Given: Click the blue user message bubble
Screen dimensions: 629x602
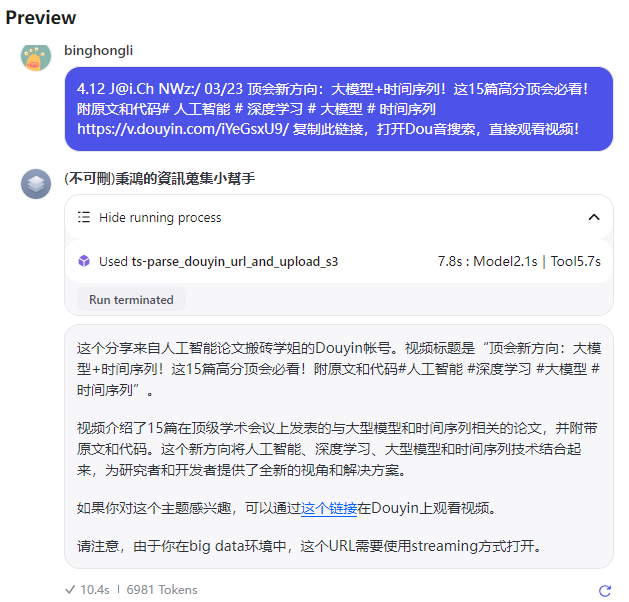Looking at the screenshot, I should tap(339, 109).
